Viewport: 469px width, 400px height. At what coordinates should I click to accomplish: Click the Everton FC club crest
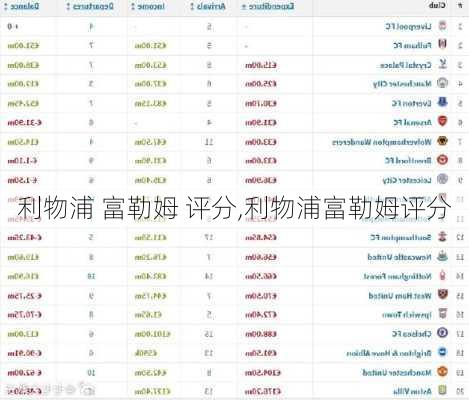[x=442, y=103]
